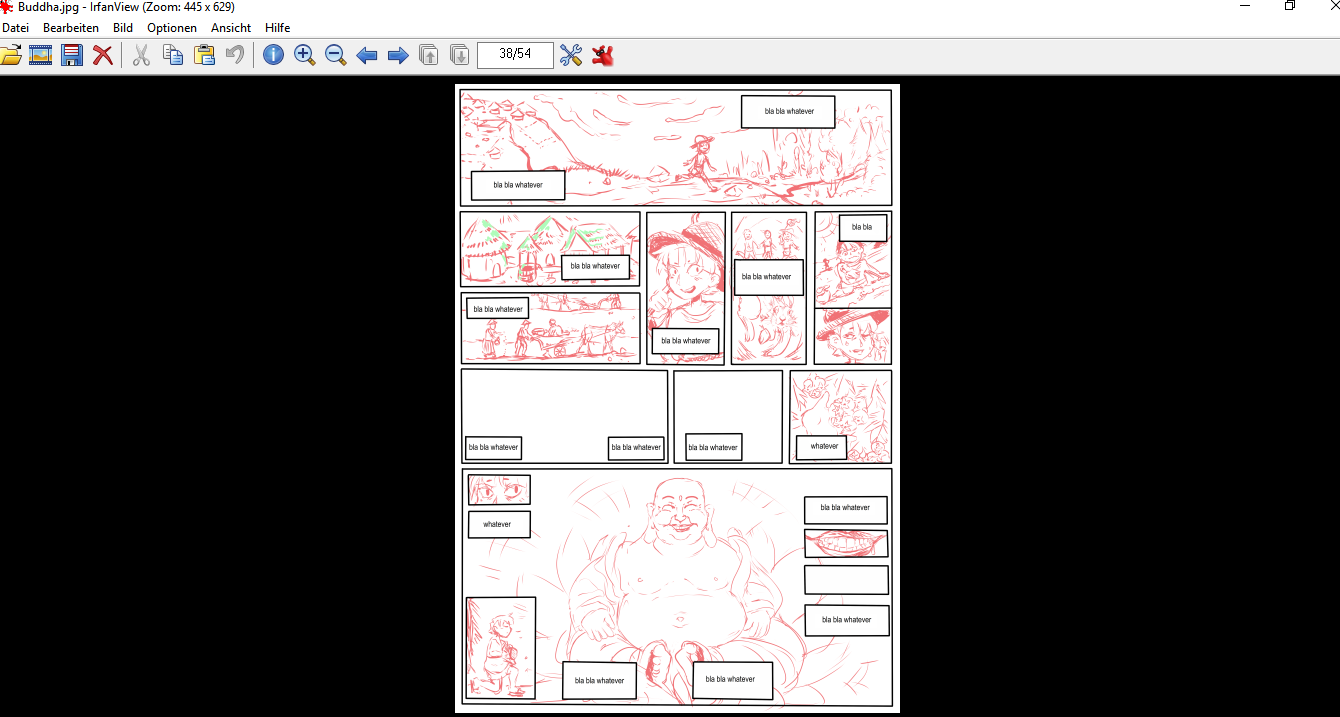This screenshot has width=1340, height=717.
Task: Click the red X Delete icon
Action: click(x=103, y=55)
